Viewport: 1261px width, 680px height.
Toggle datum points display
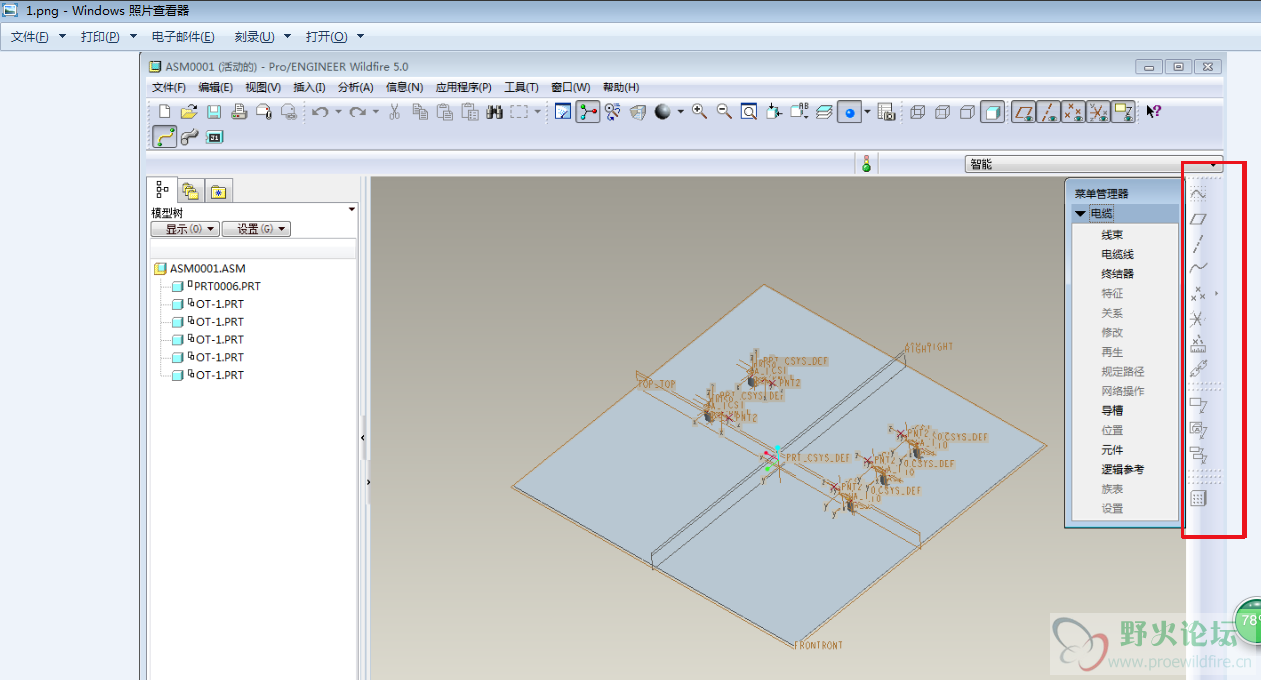coord(1074,112)
